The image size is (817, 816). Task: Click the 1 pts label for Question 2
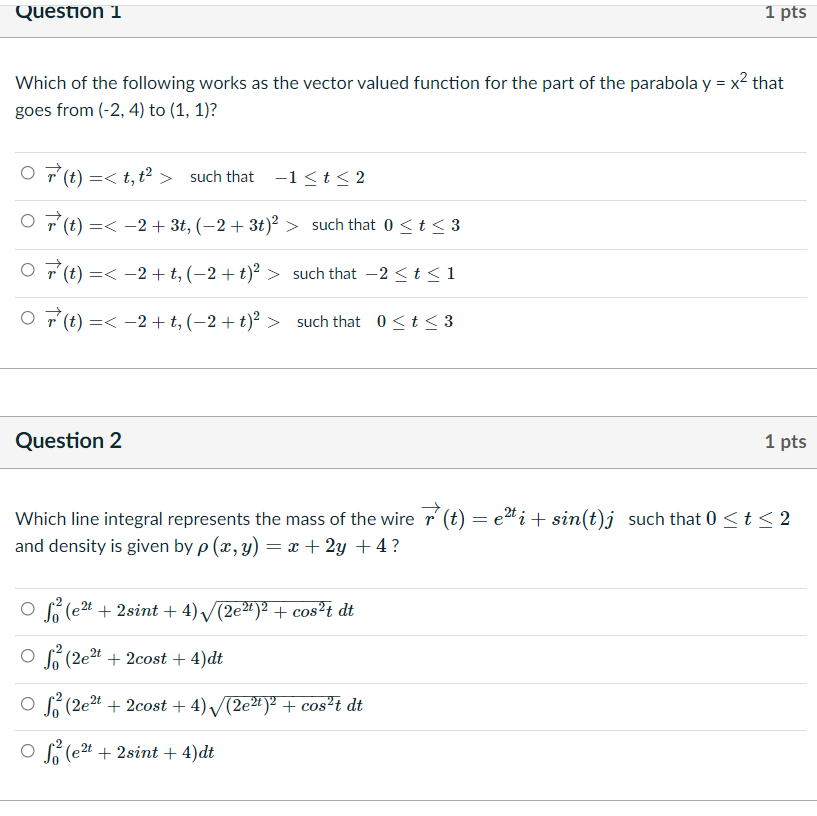(x=785, y=440)
